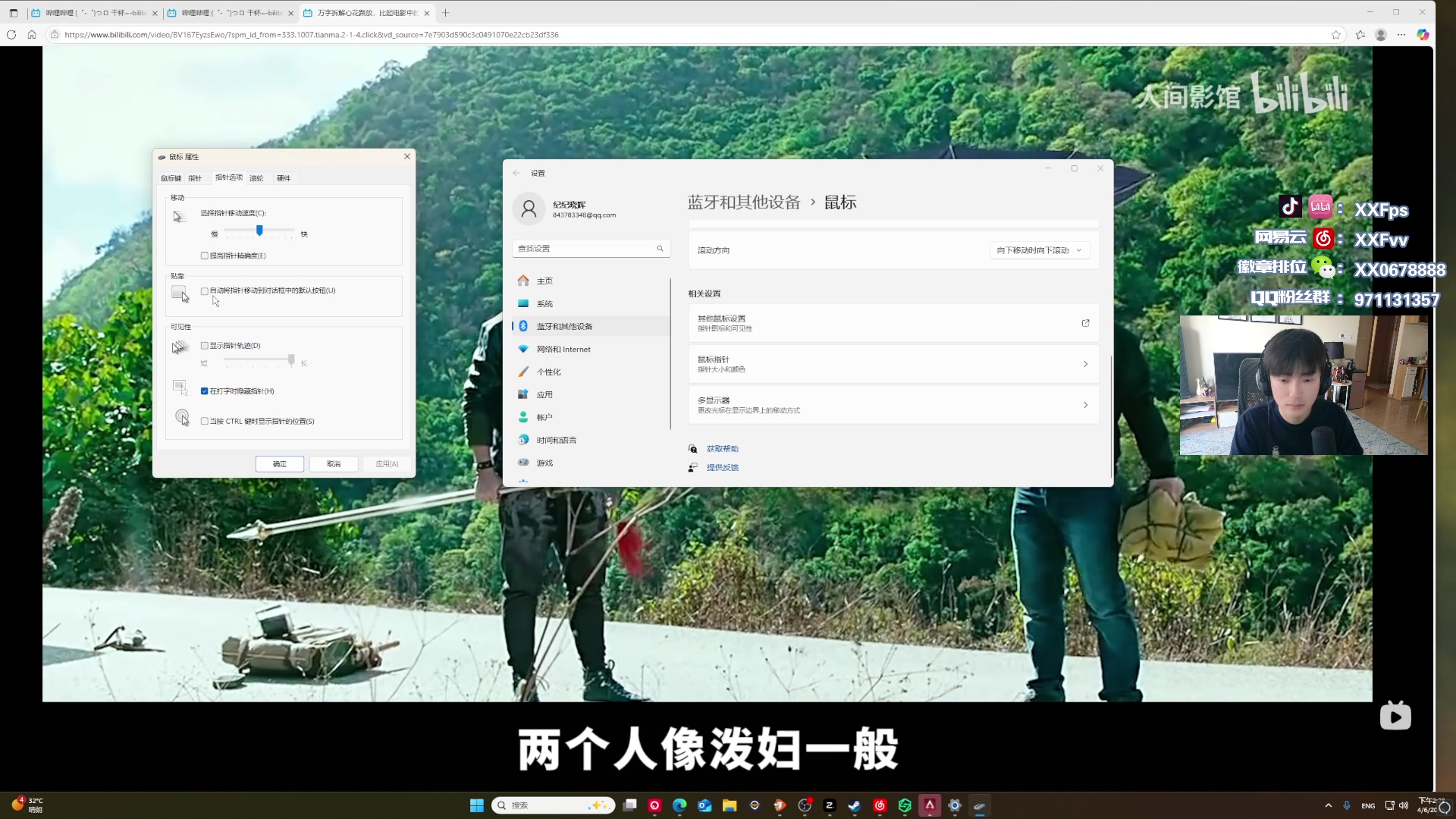
Task: Open Copilot in the browser toolbar
Action: pos(1423,35)
